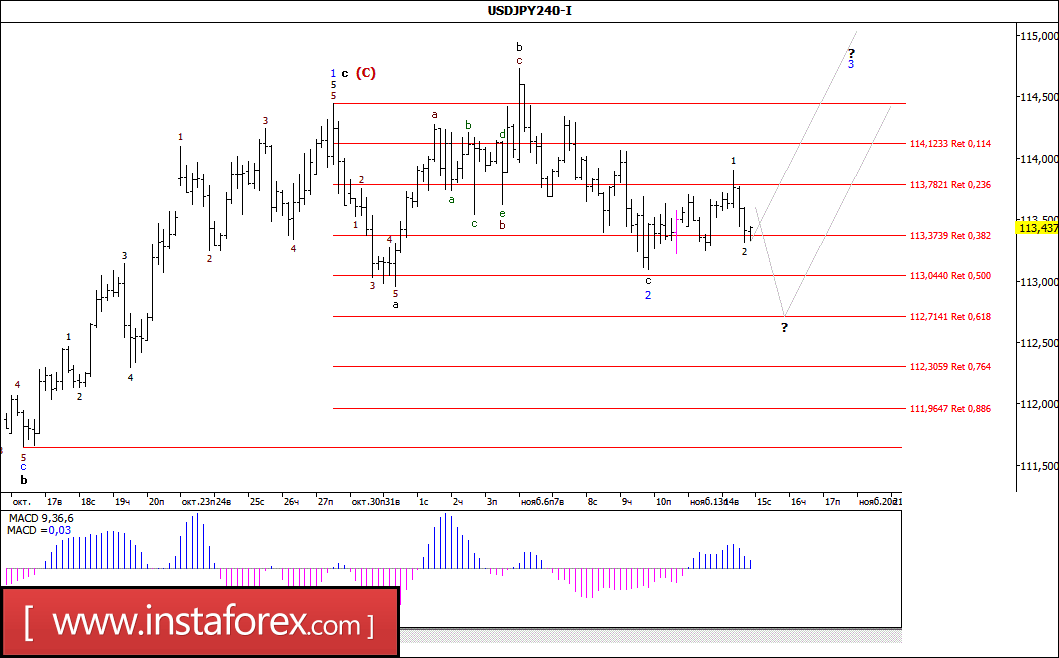The height and width of the screenshot is (658, 1059).
Task: Click the yellow 113,437 current price tag
Action: (x=1038, y=228)
